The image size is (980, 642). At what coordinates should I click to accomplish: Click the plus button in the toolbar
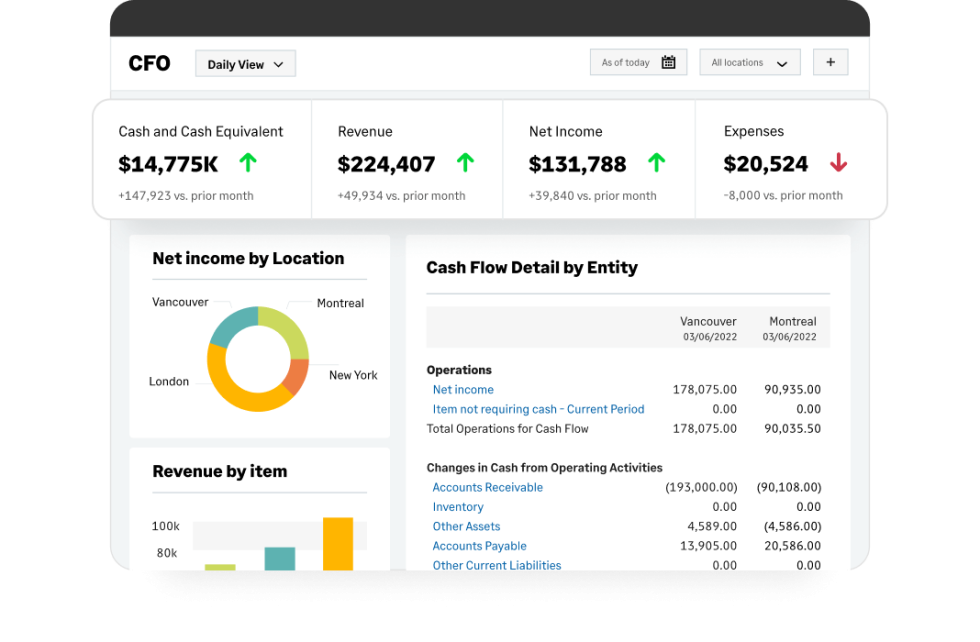pyautogui.click(x=830, y=61)
